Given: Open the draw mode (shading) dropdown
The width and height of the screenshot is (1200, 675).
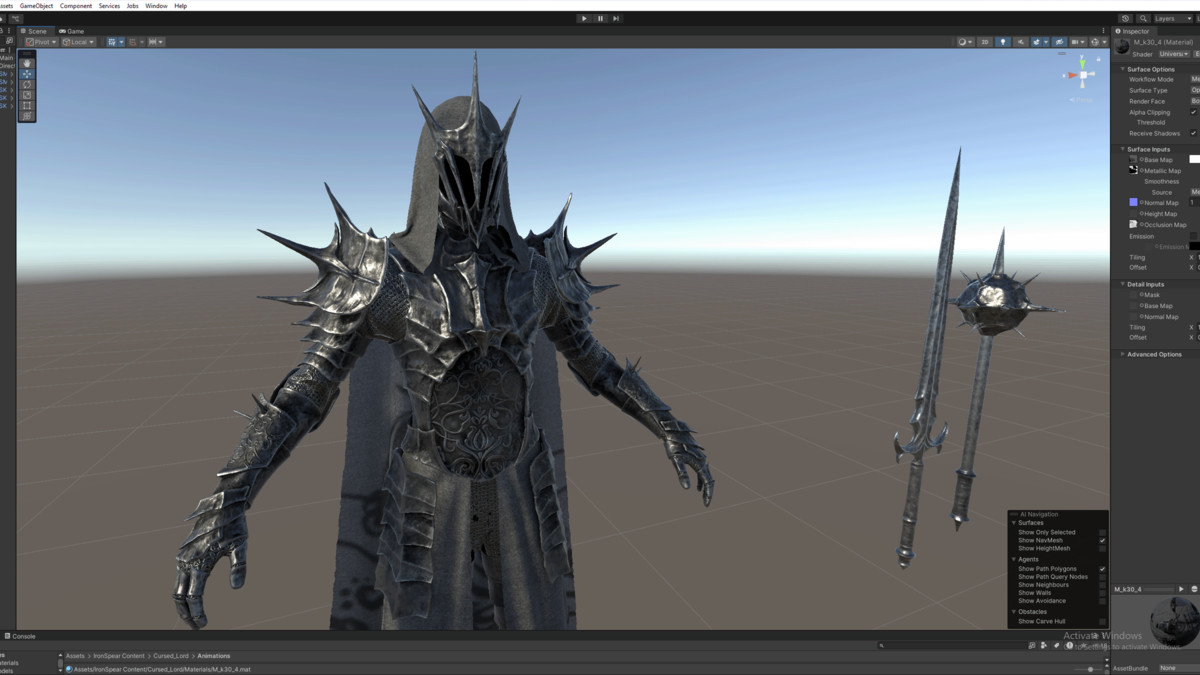Looking at the screenshot, I should point(965,42).
